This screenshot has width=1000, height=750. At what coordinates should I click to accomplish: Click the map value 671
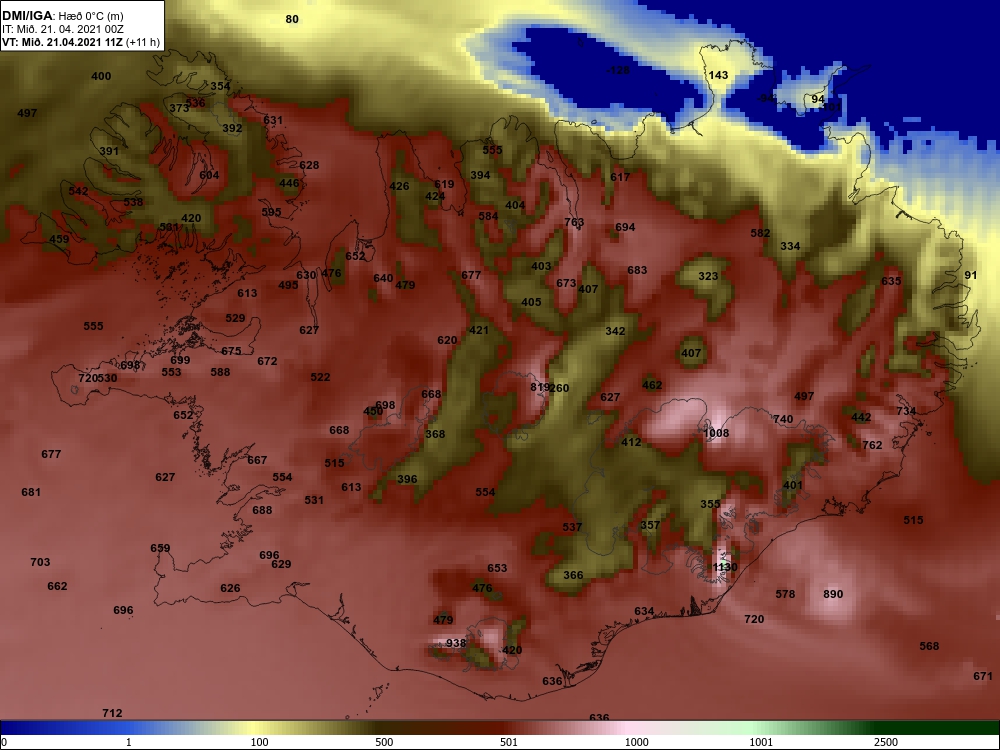[983, 676]
